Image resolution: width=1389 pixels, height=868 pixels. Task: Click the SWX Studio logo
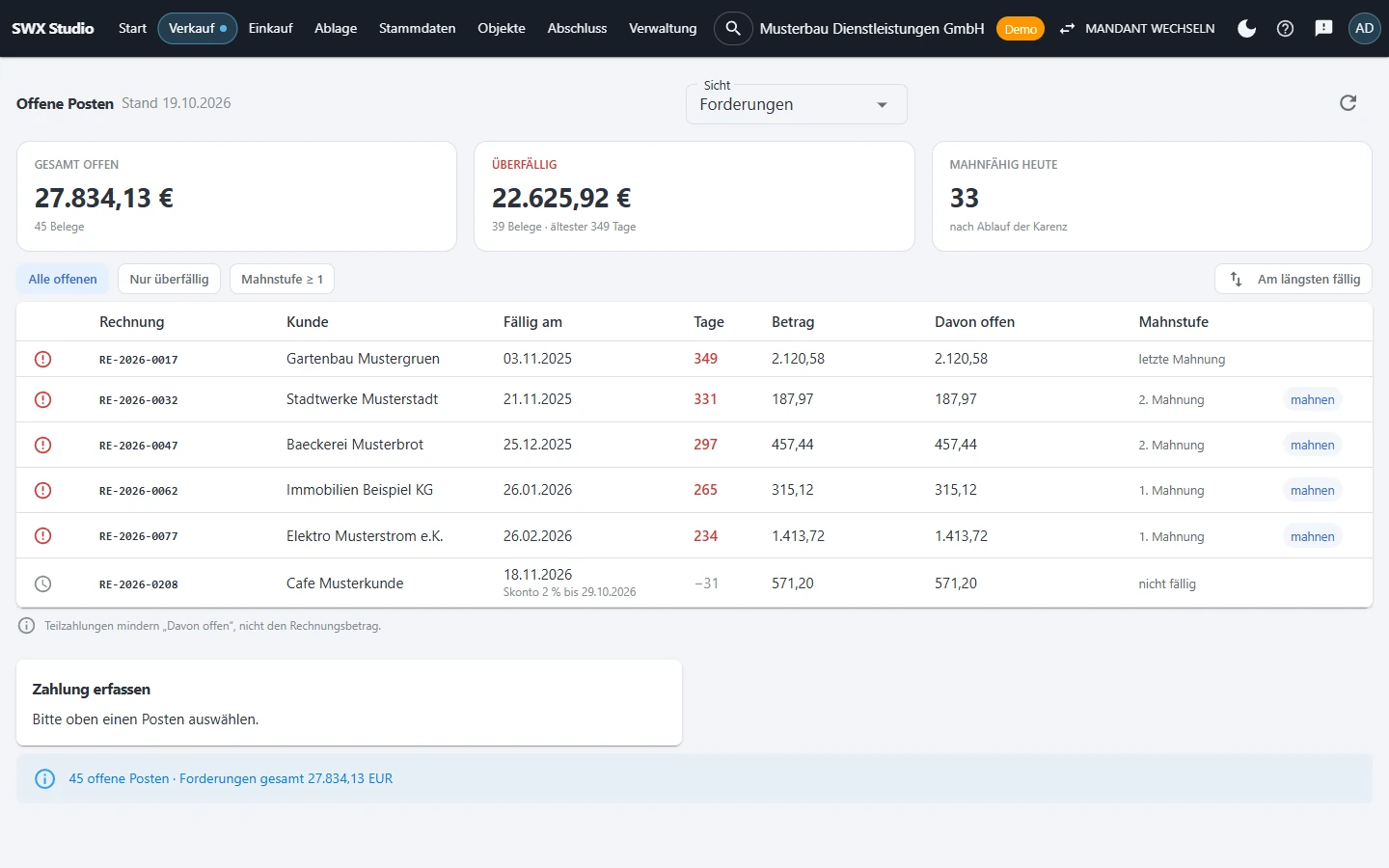(x=53, y=28)
